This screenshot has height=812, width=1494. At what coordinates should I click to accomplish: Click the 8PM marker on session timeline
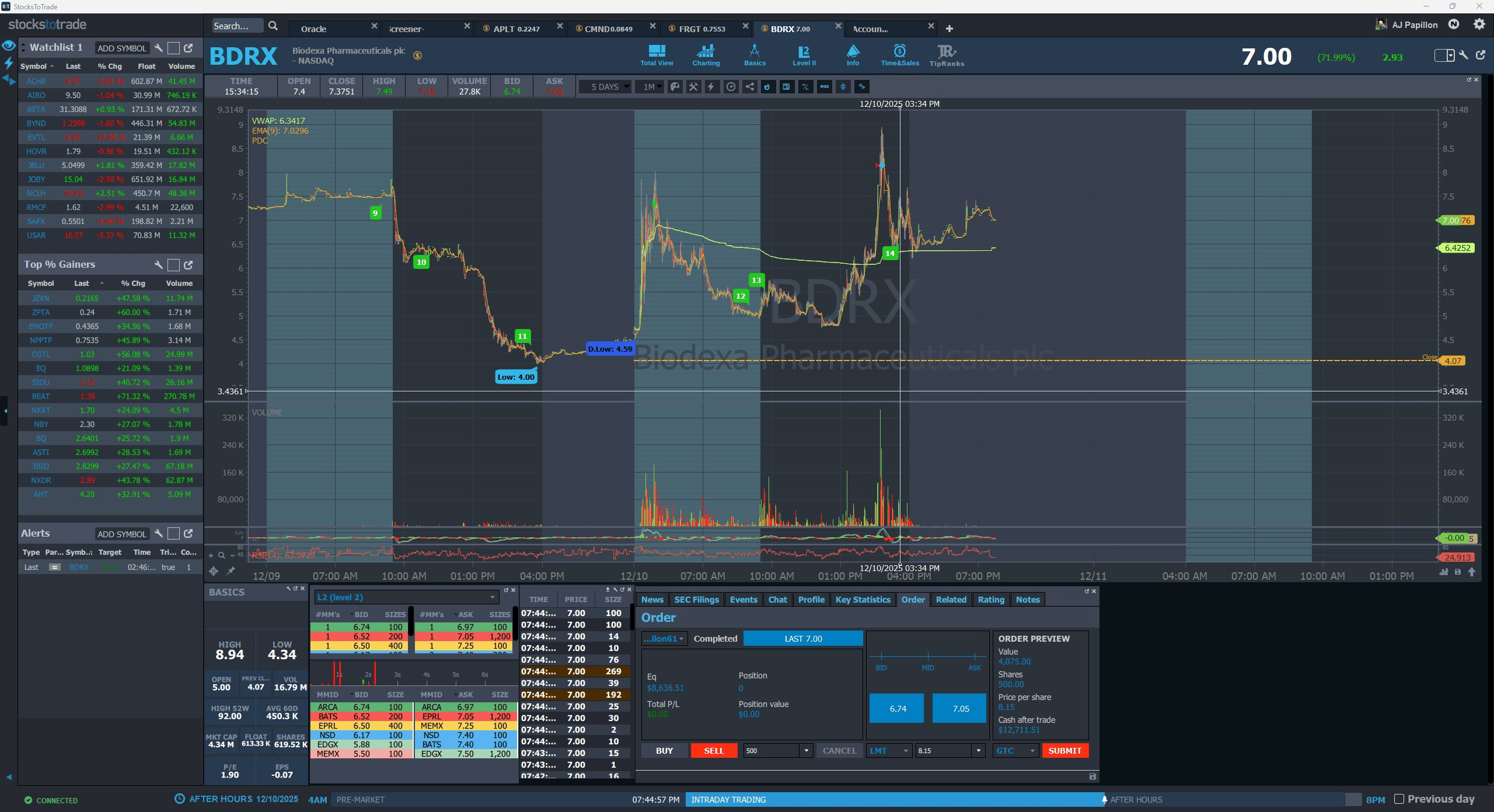point(1375,800)
